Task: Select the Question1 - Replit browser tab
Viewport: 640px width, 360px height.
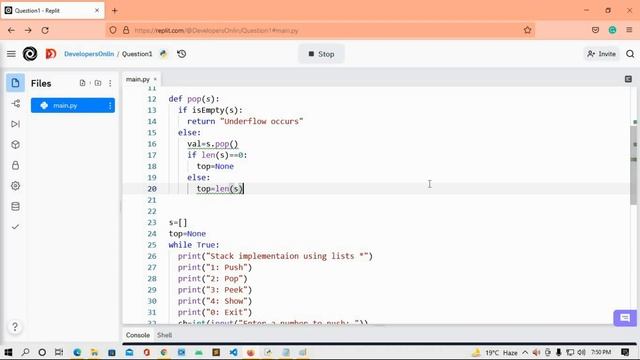Action: (x=53, y=11)
